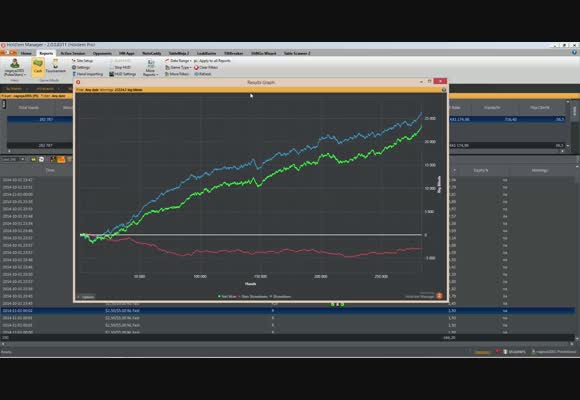
Task: Expand the Date Range dropdown
Action: (178, 61)
